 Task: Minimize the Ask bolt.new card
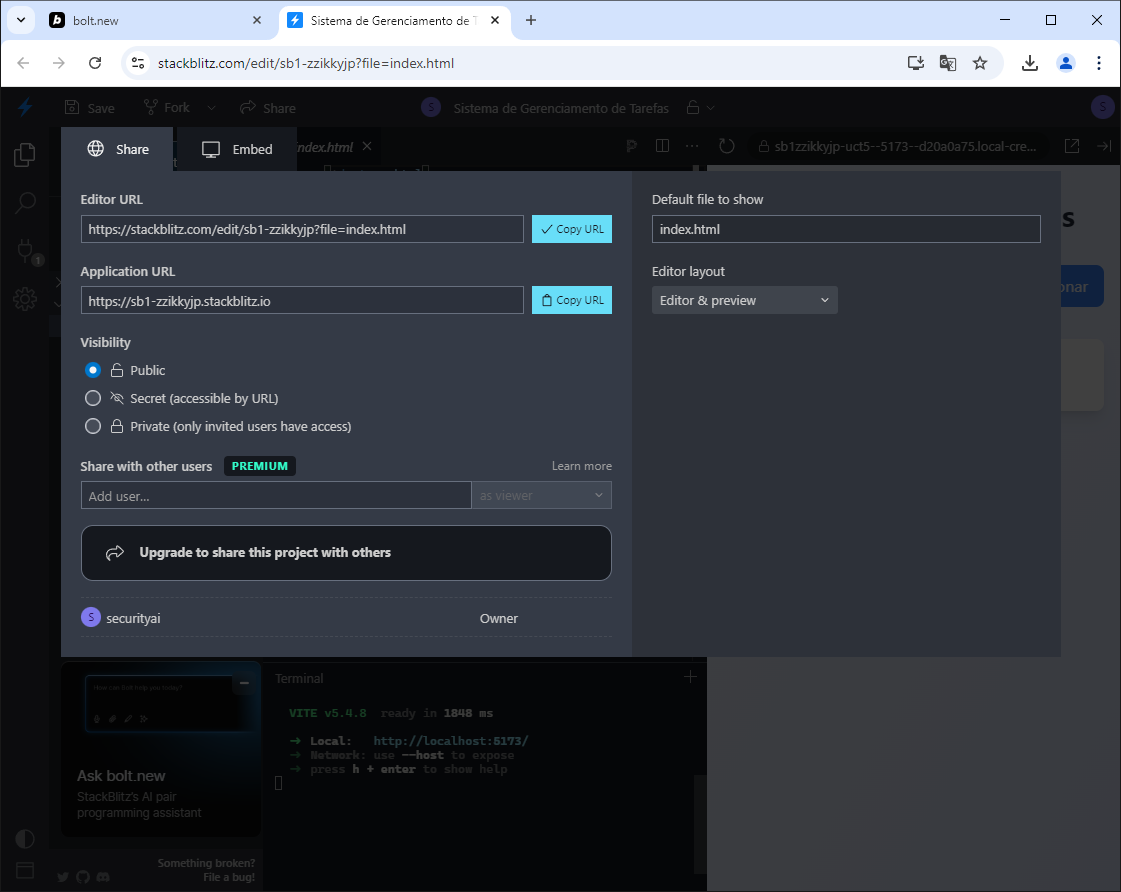pos(244,683)
